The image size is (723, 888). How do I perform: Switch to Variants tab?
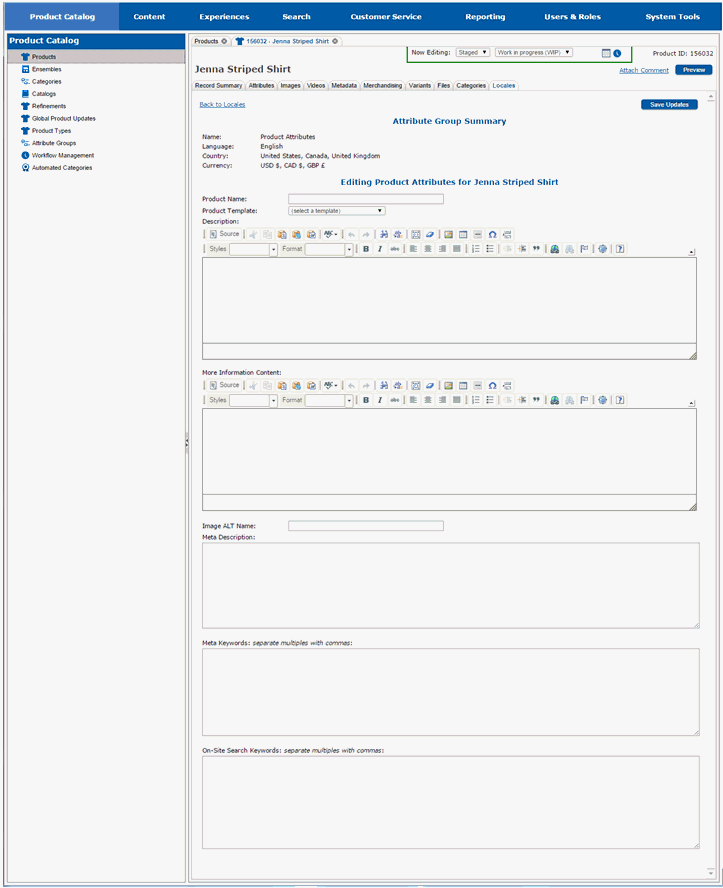pyautogui.click(x=420, y=86)
